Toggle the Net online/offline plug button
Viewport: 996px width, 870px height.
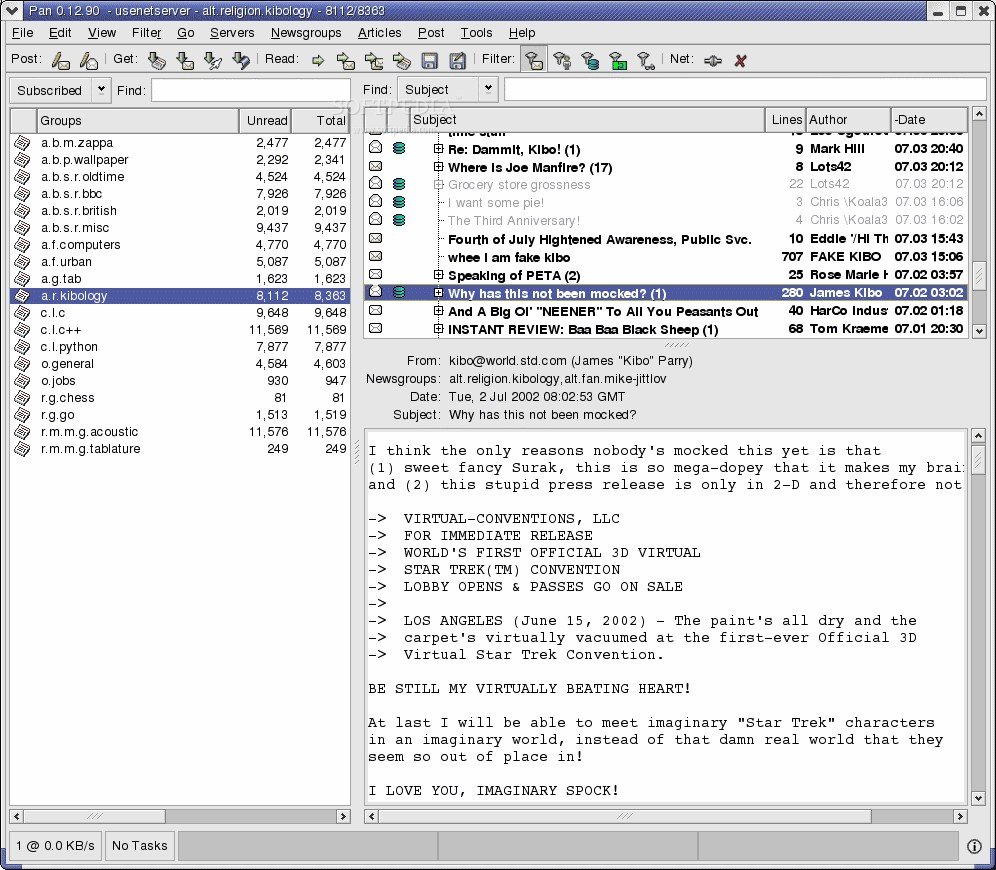pyautogui.click(x=713, y=60)
